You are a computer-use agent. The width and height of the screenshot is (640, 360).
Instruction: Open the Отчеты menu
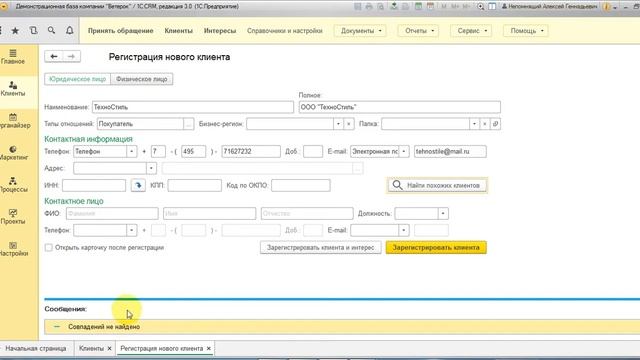(418, 31)
